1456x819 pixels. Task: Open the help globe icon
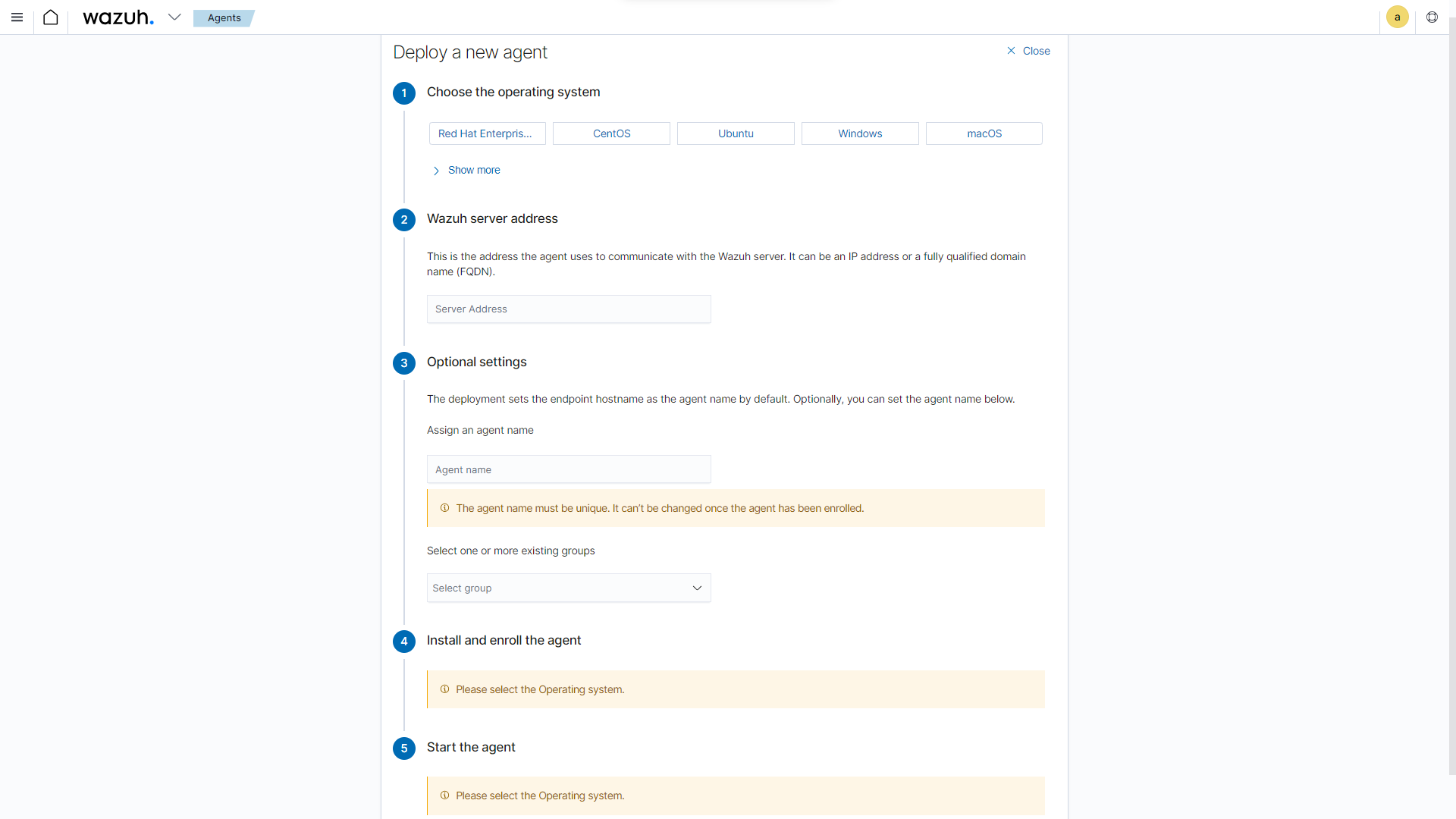[x=1432, y=17]
